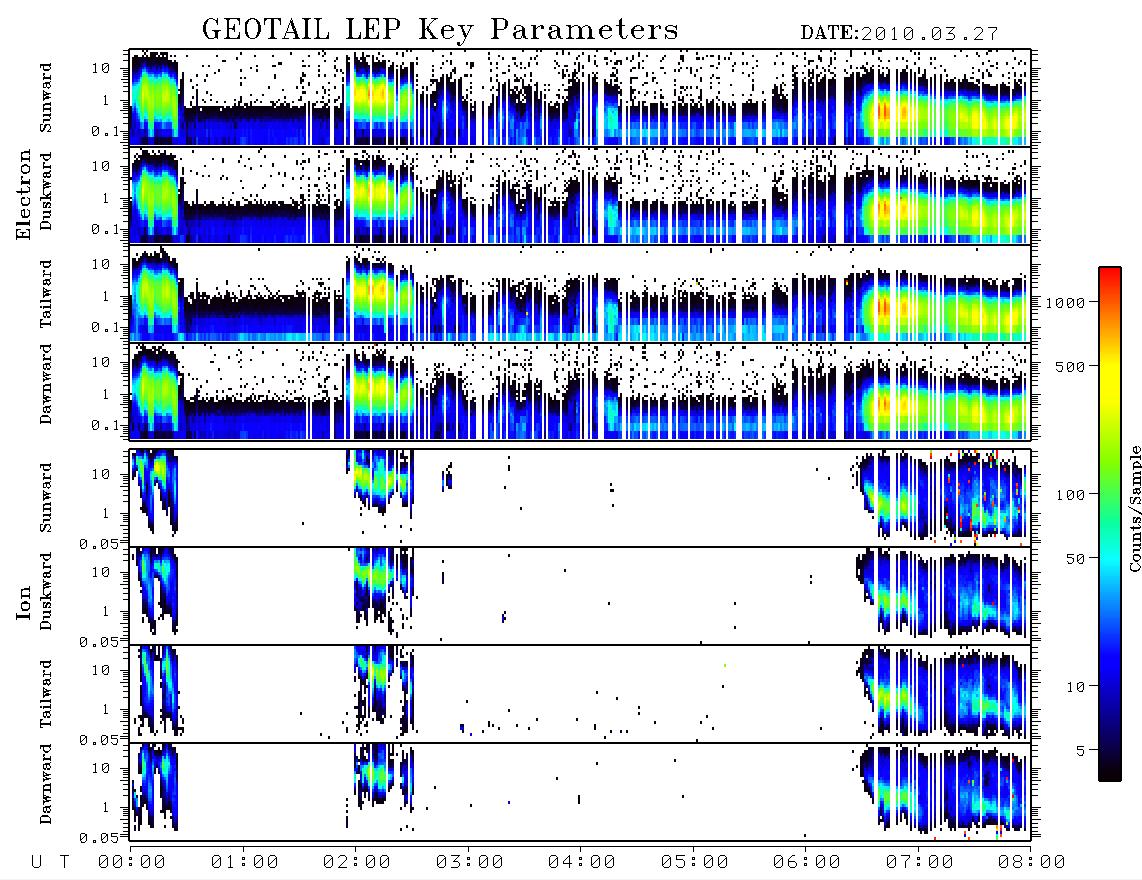Viewport: 1142px width, 880px height.
Task: Click the title "GEOTAIL LEP Key Parameters"
Action: pyautogui.click(x=440, y=30)
